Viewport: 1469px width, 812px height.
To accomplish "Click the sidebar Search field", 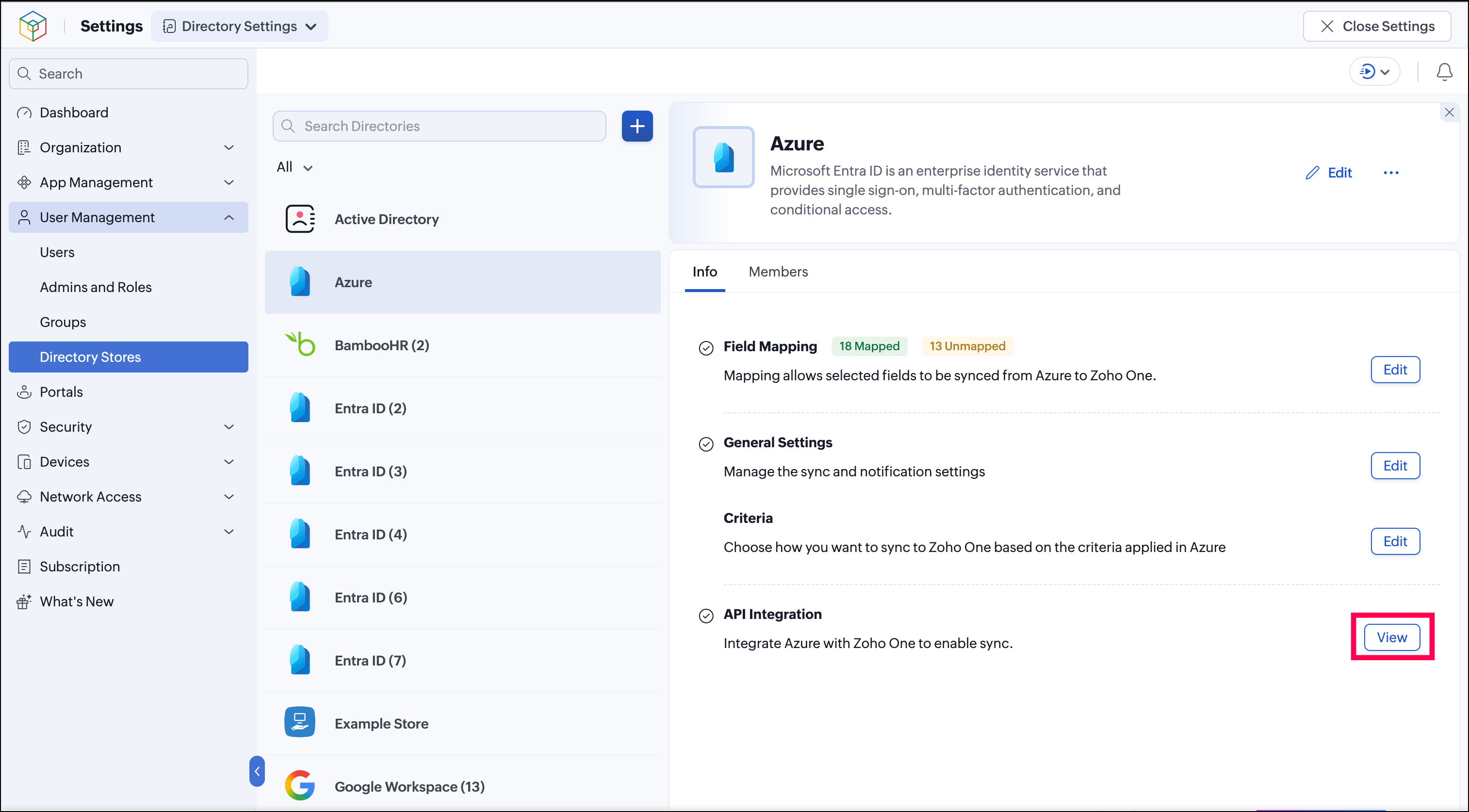I will [128, 74].
